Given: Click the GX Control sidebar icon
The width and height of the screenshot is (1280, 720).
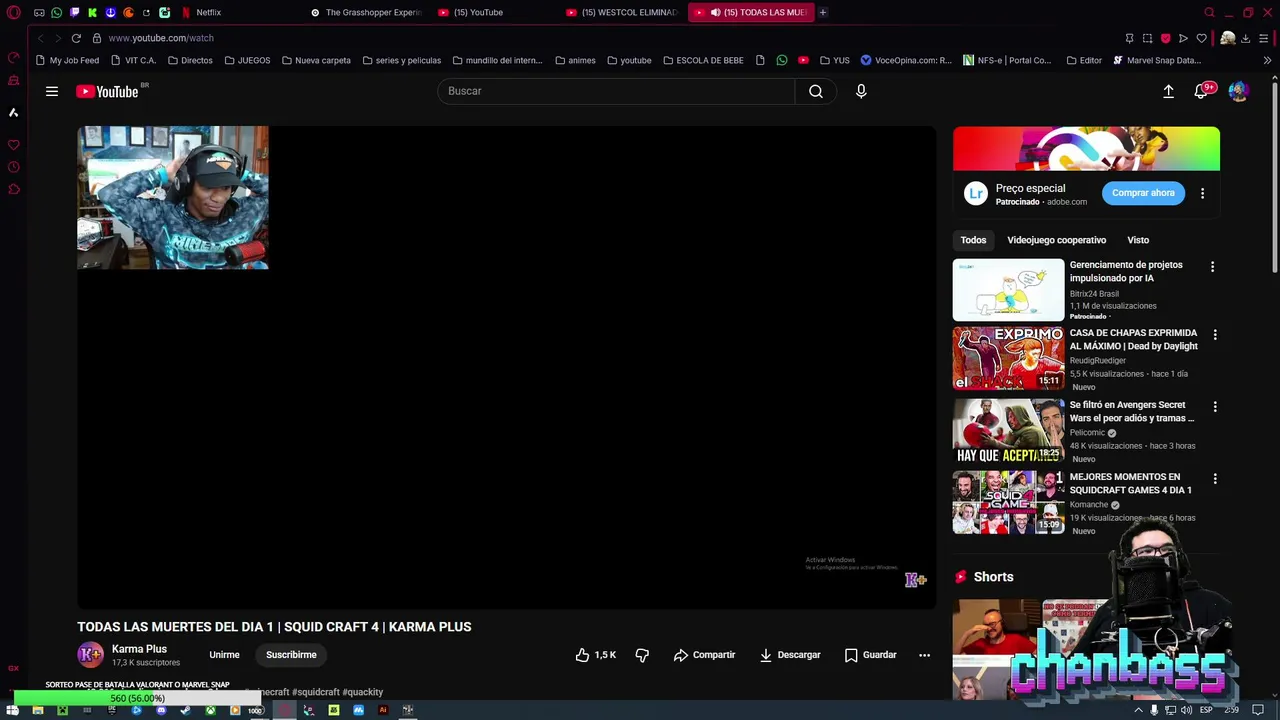Looking at the screenshot, I should [14, 57].
